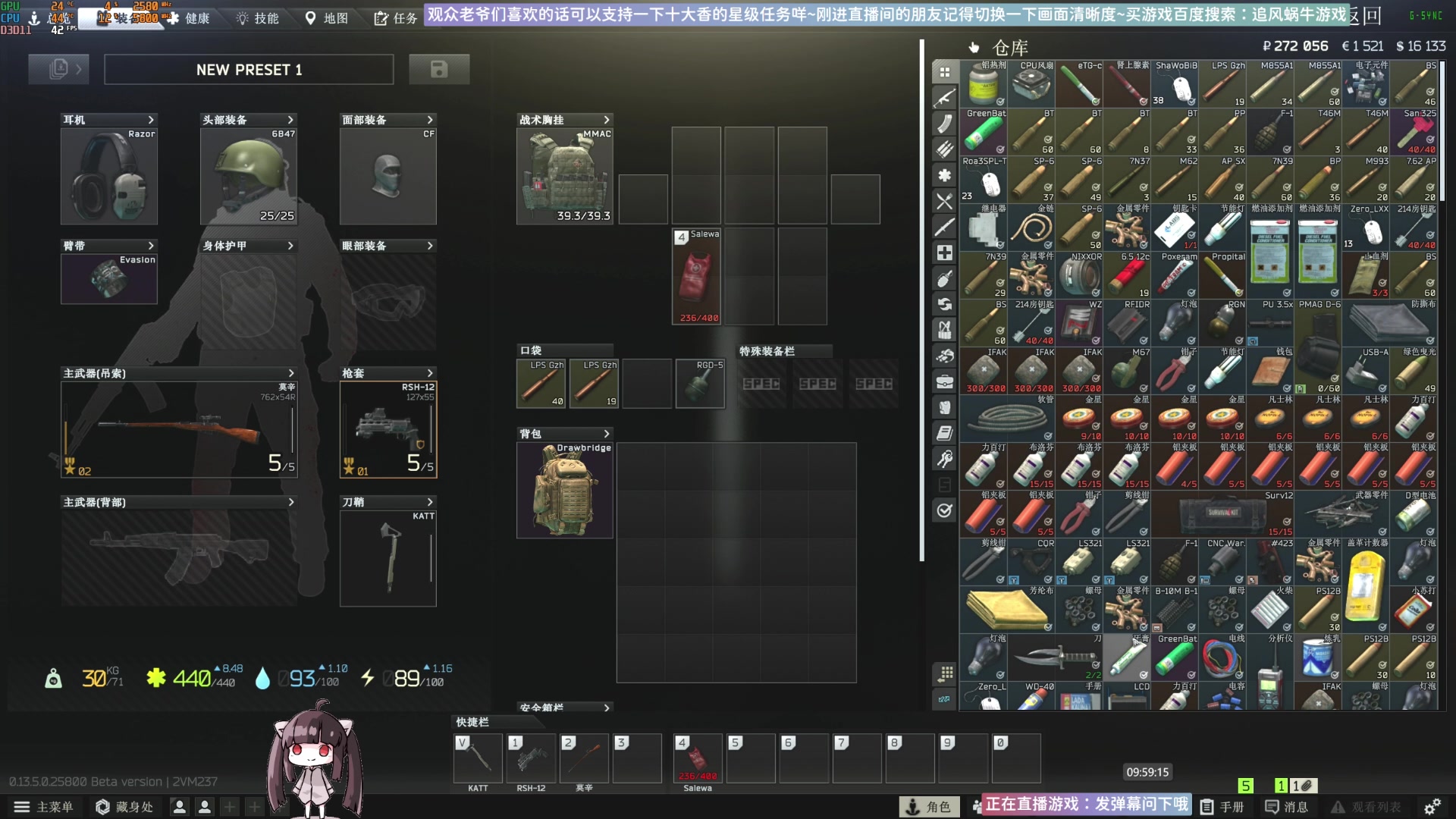Toggle show-all grid filter in stash sidebar
Image resolution: width=1456 pixels, height=819 pixels.
[944, 72]
